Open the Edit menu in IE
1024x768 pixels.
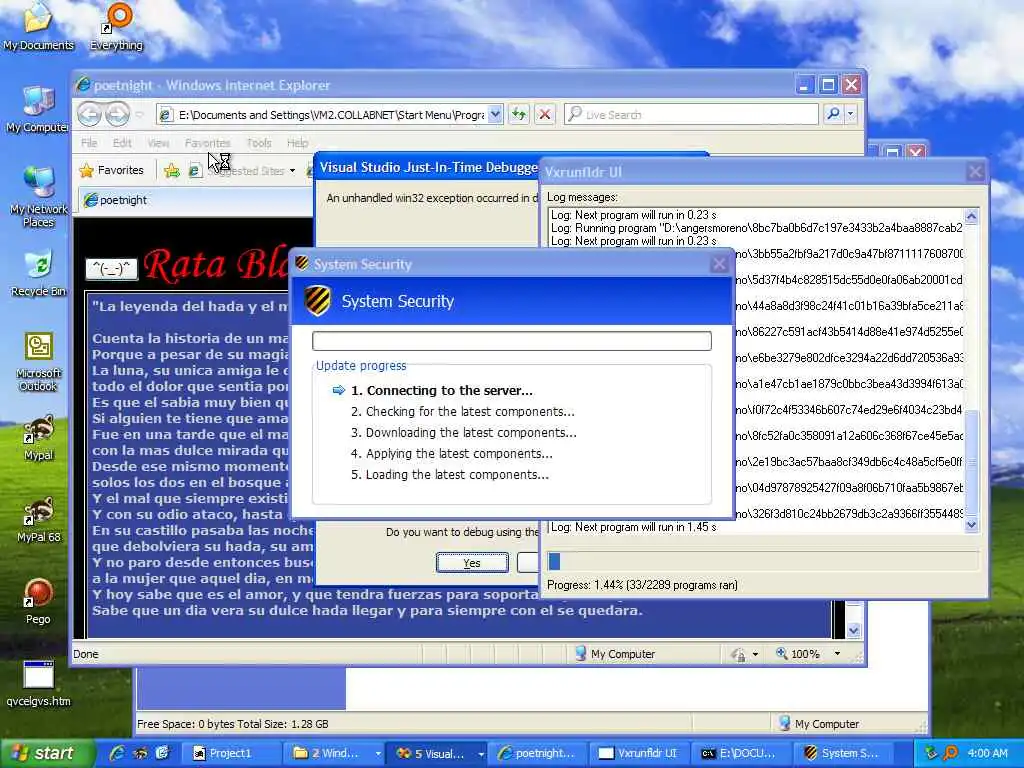(122, 142)
